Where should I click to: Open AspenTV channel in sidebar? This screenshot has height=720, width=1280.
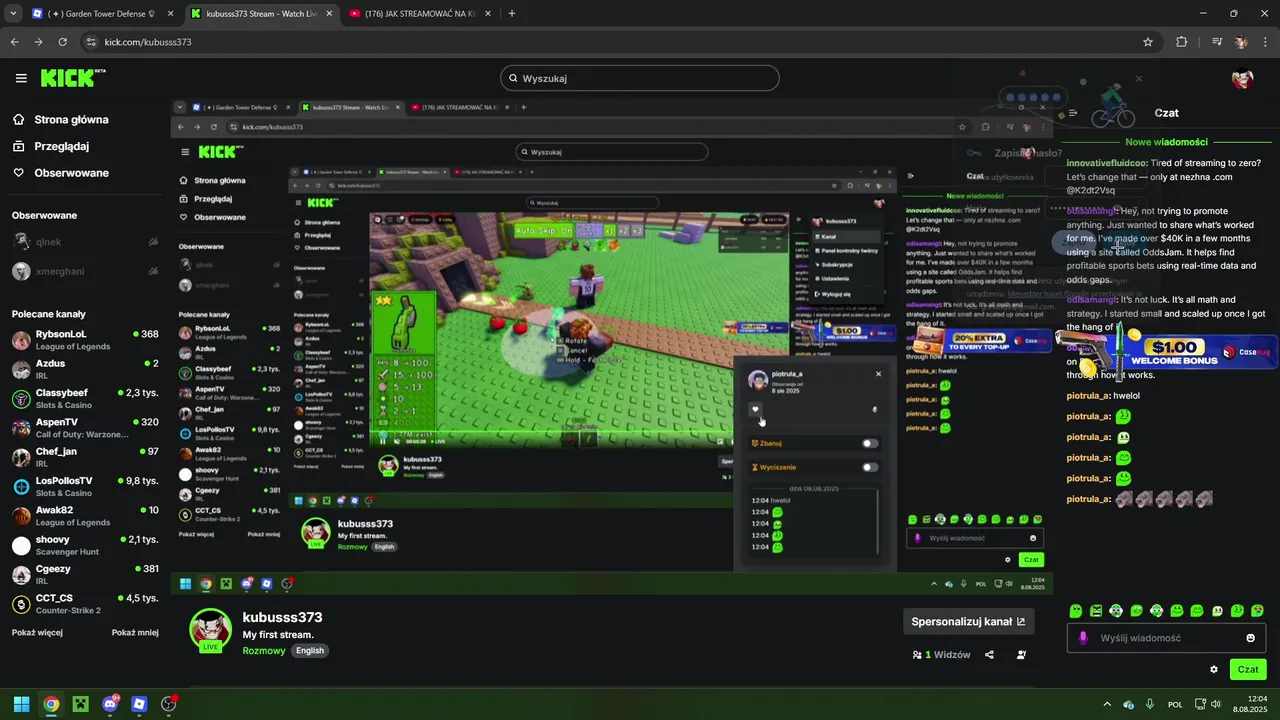[85, 428]
